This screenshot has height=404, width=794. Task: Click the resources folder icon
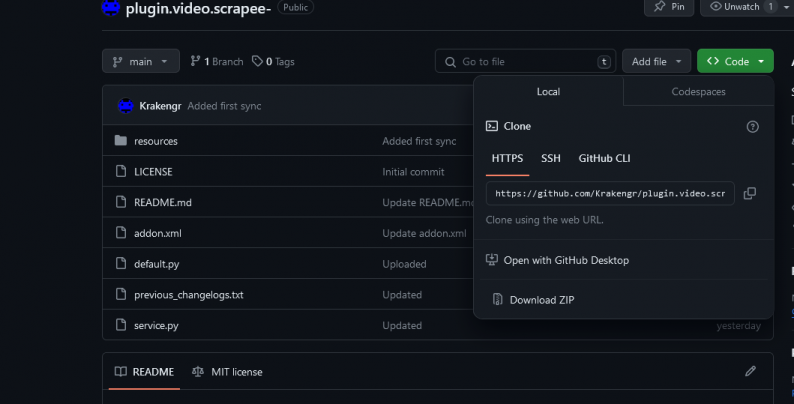(x=121, y=140)
